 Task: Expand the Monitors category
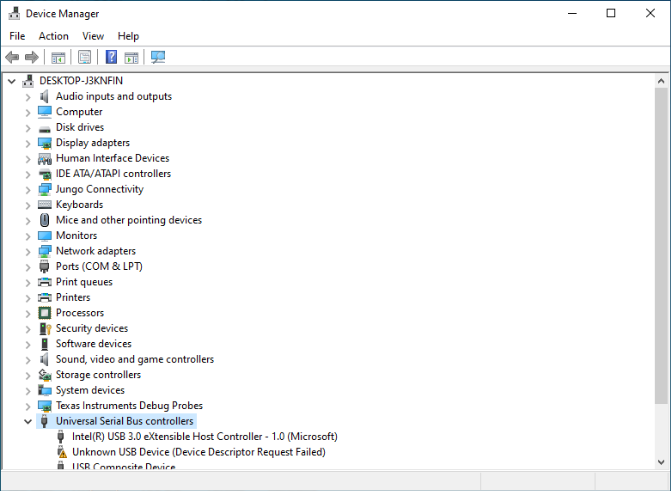(x=28, y=236)
